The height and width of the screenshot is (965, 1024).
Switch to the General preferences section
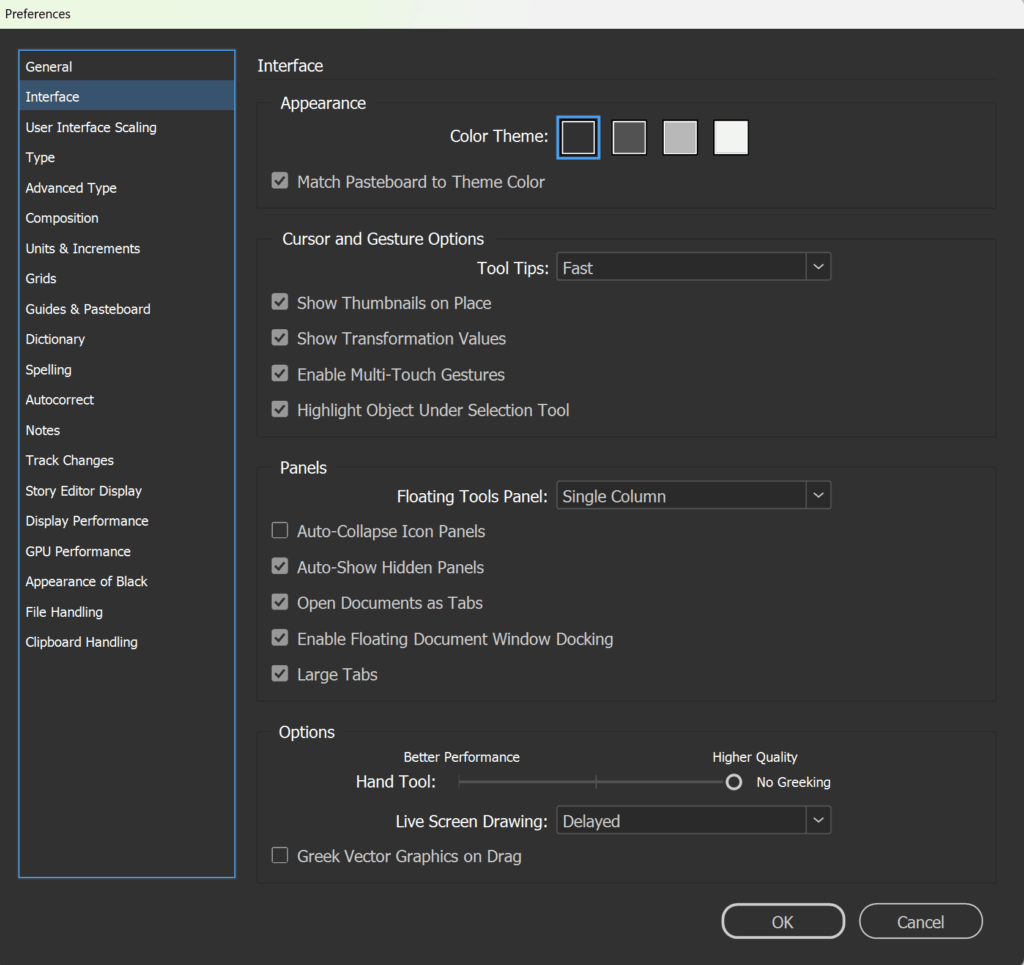click(x=48, y=66)
